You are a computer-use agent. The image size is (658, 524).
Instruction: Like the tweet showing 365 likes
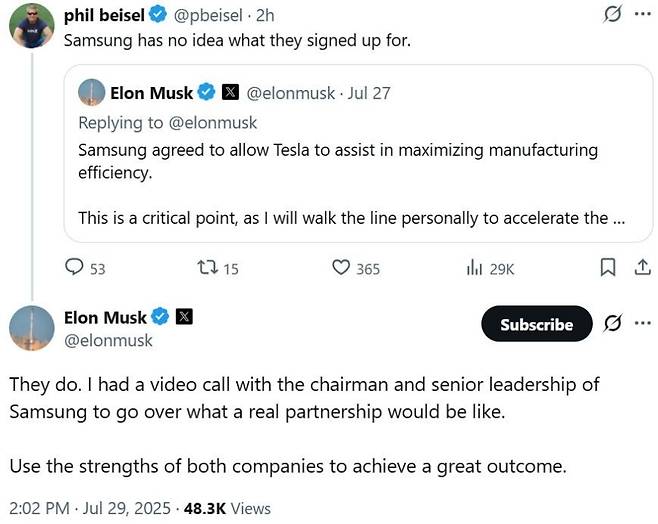[x=341, y=267]
